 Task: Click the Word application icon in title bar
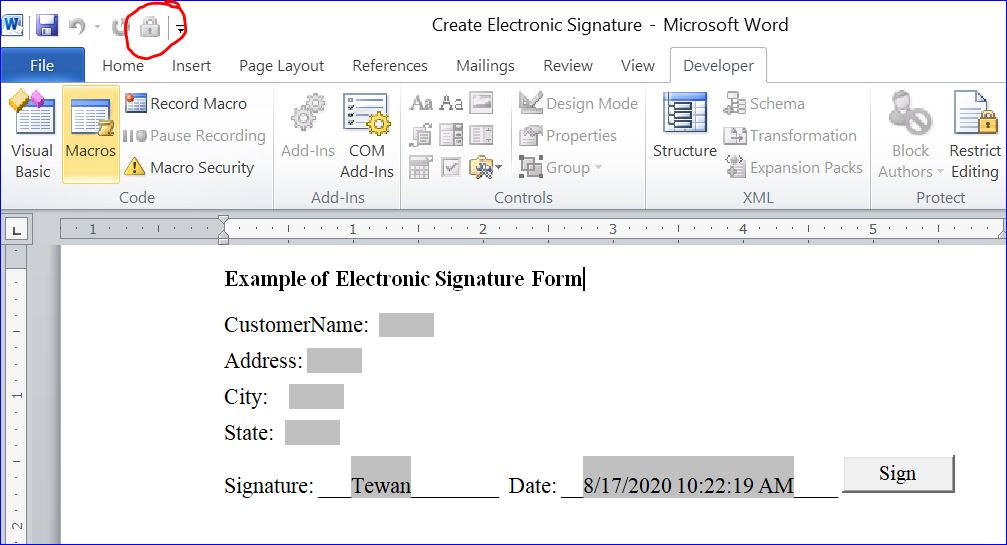pos(13,26)
